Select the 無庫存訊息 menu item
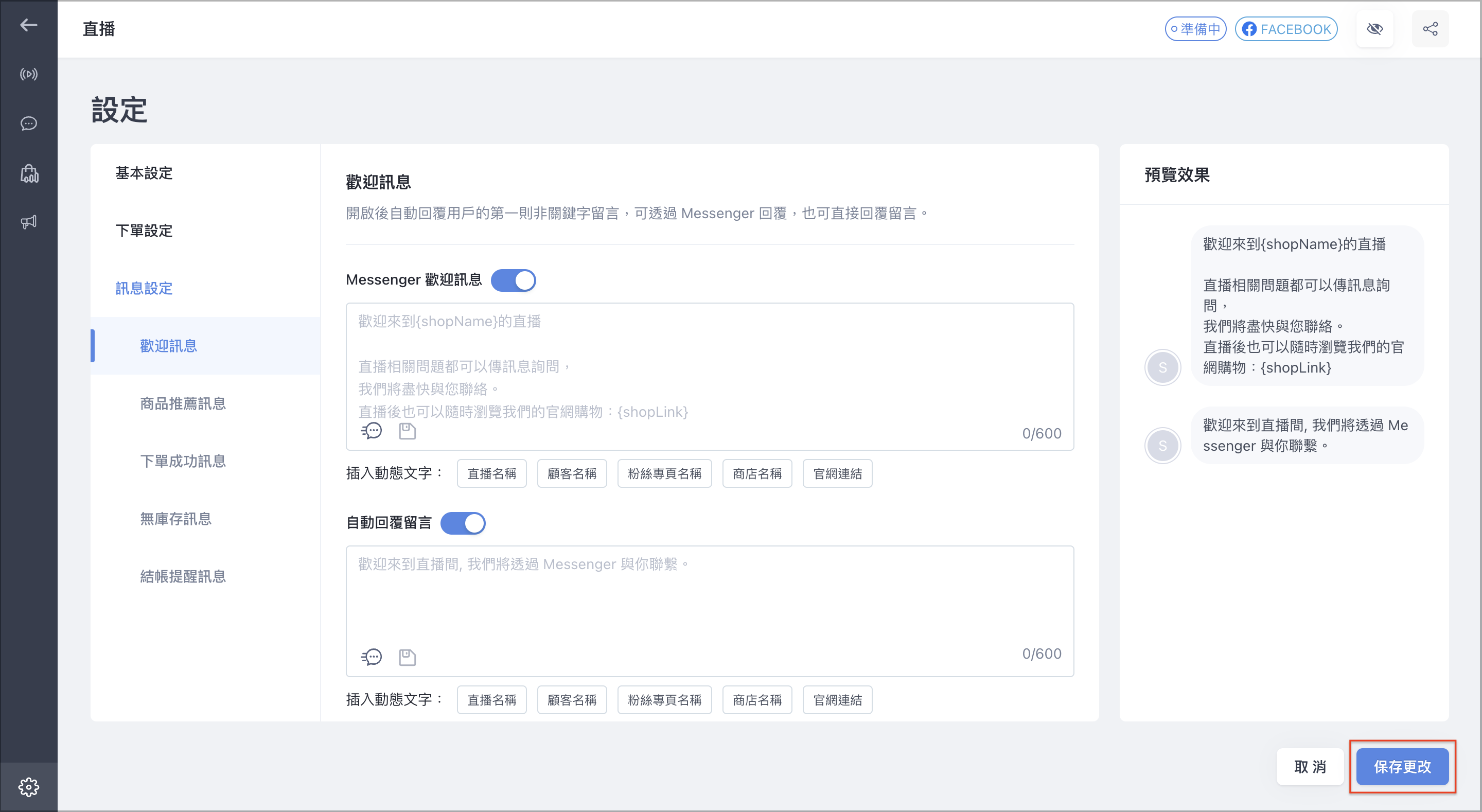Viewport: 1482px width, 812px height. click(x=175, y=519)
